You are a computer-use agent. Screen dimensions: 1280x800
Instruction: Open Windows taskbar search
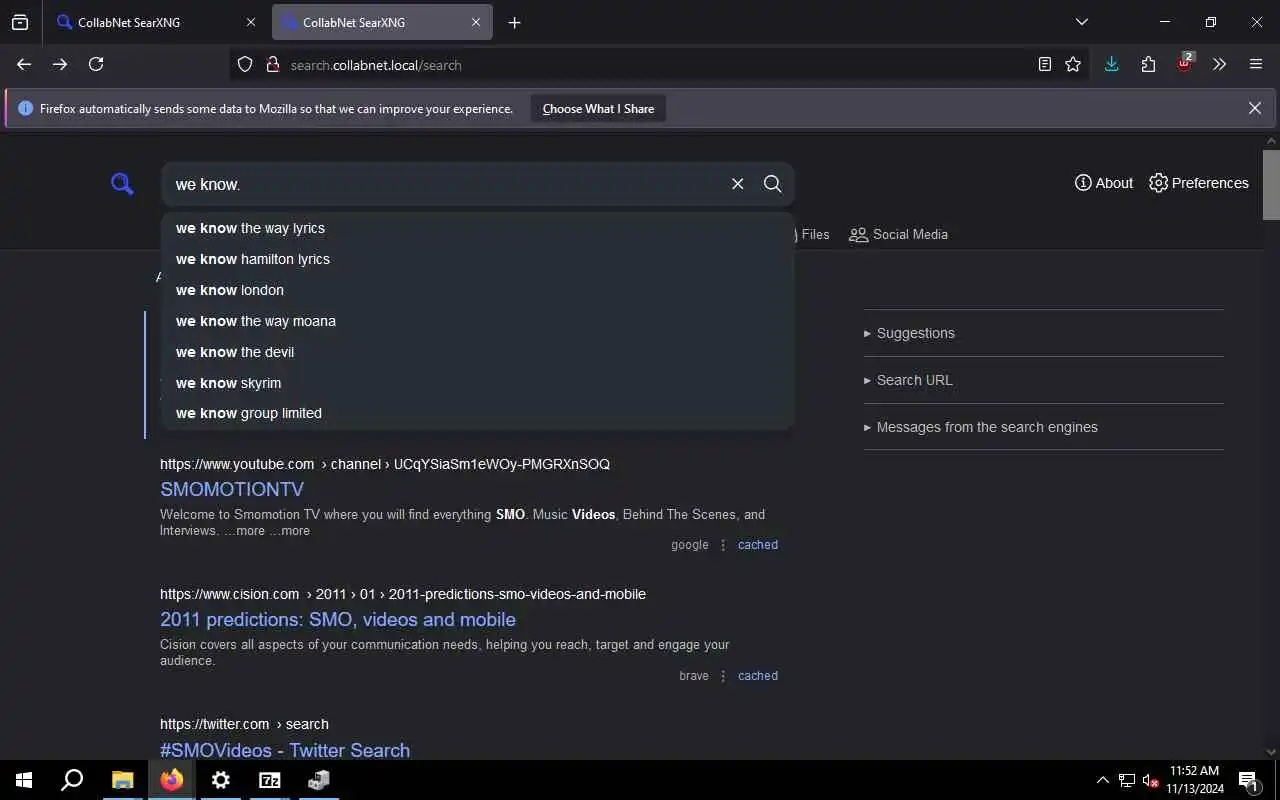[x=72, y=780]
